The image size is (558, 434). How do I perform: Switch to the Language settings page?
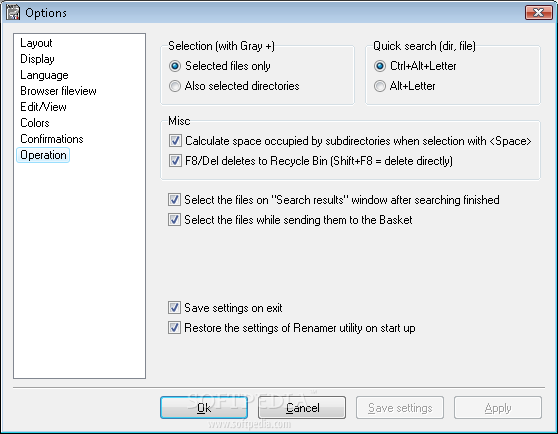pyautogui.click(x=44, y=75)
